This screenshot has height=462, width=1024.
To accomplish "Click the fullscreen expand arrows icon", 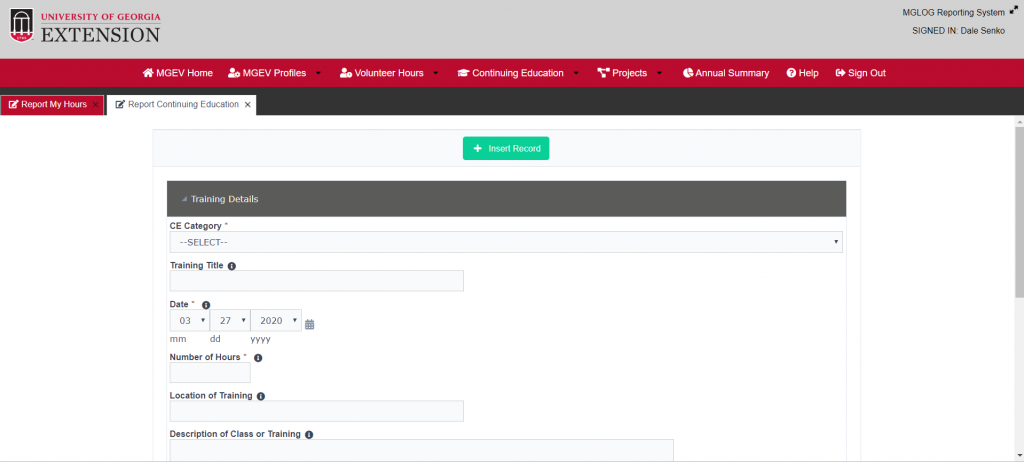I will click(x=1014, y=10).
